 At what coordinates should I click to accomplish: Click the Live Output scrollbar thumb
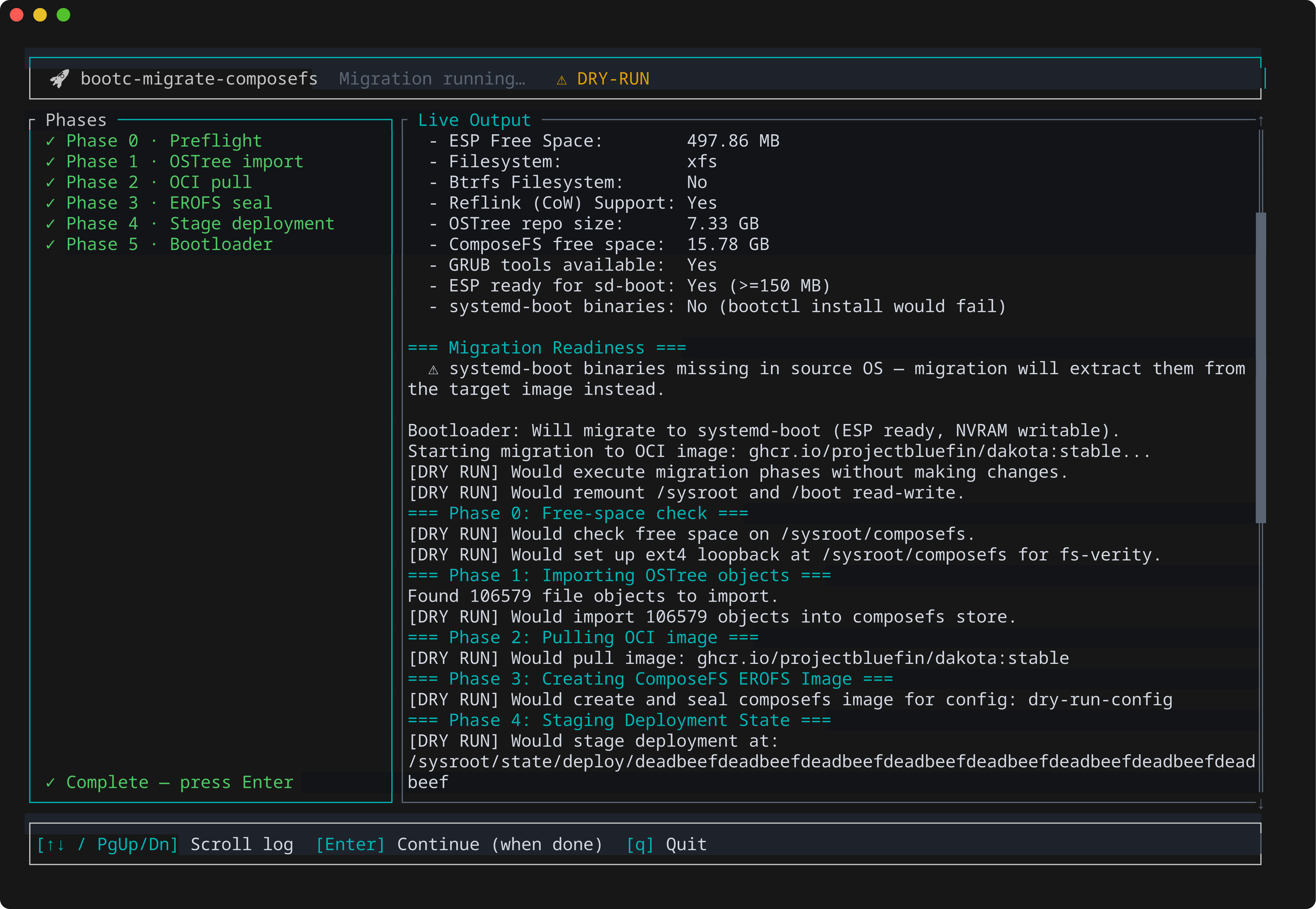pyautogui.click(x=1261, y=367)
